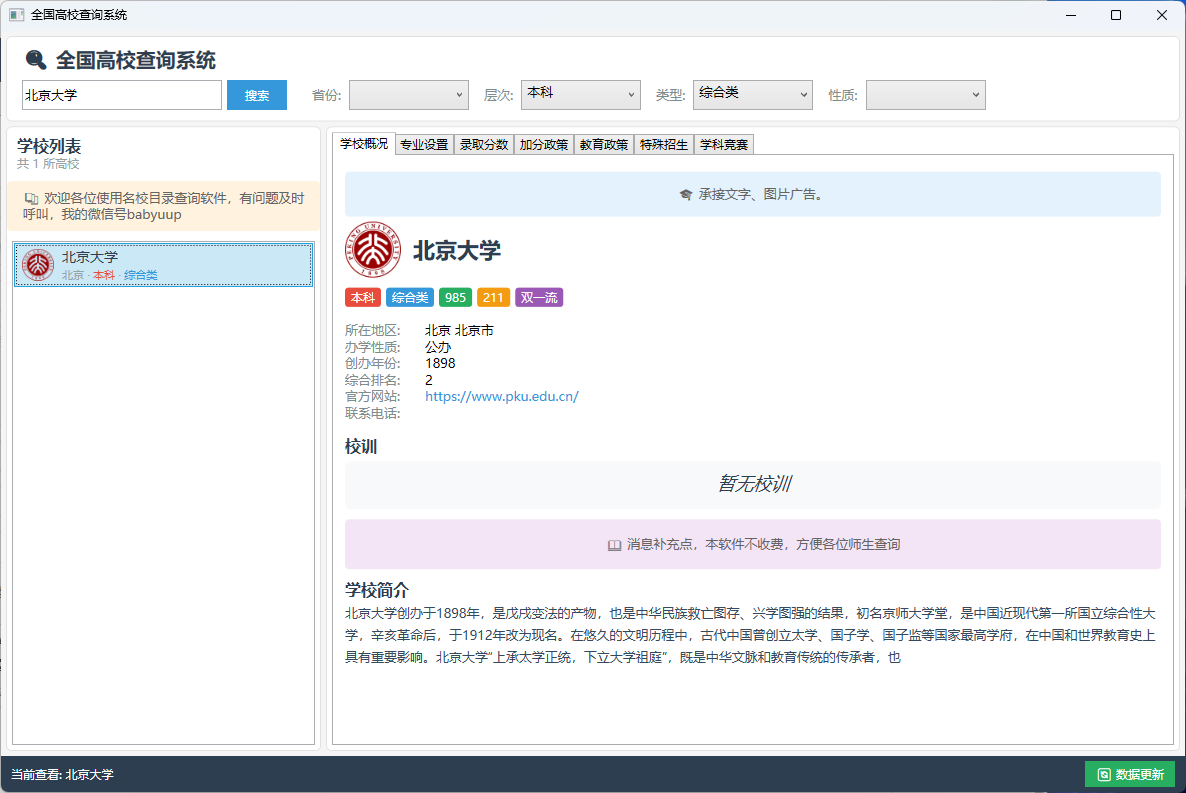The image size is (1186, 793).
Task: Switch to the 加分政策 tab
Action: tap(544, 145)
